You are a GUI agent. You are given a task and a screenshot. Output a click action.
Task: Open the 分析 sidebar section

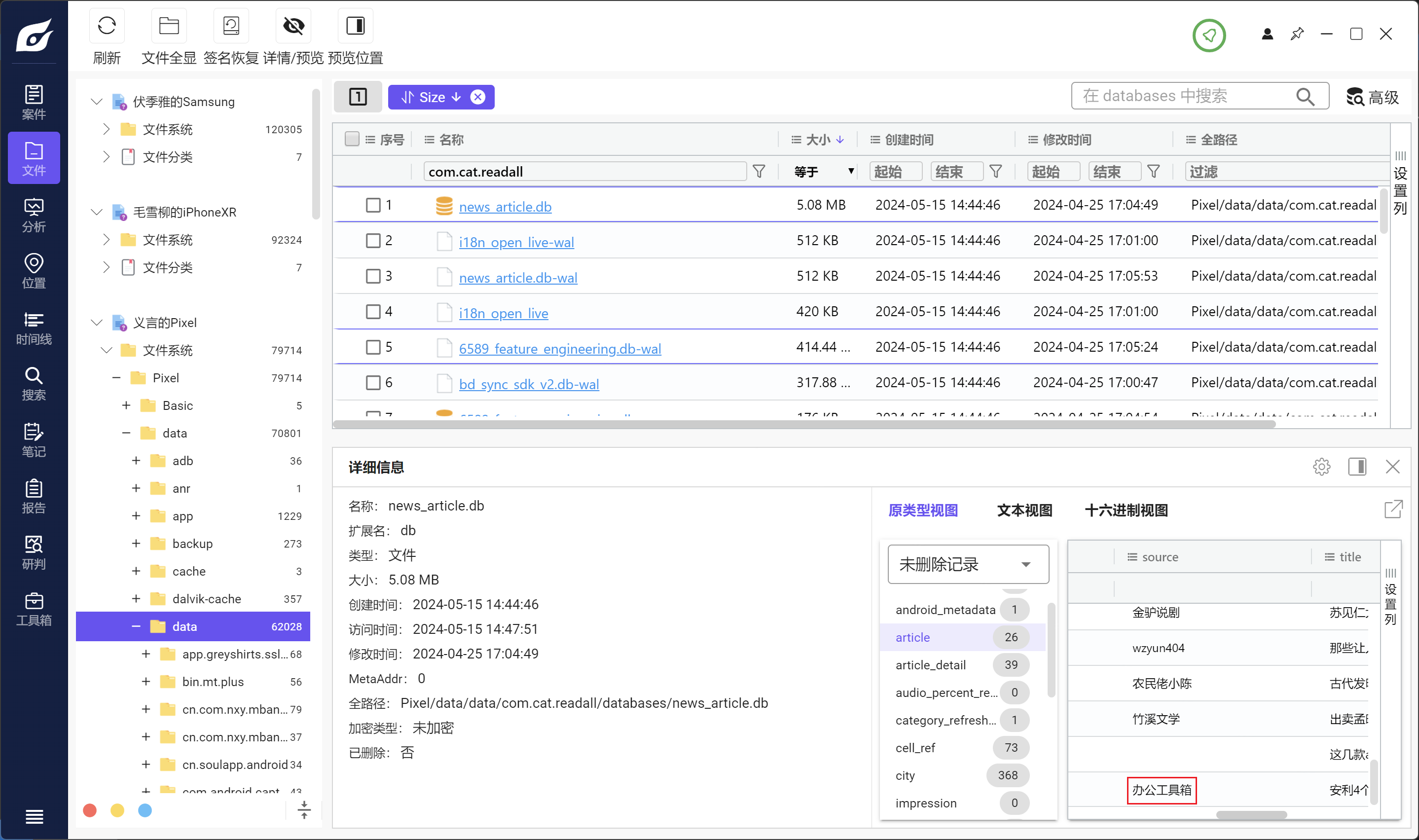pyautogui.click(x=34, y=215)
